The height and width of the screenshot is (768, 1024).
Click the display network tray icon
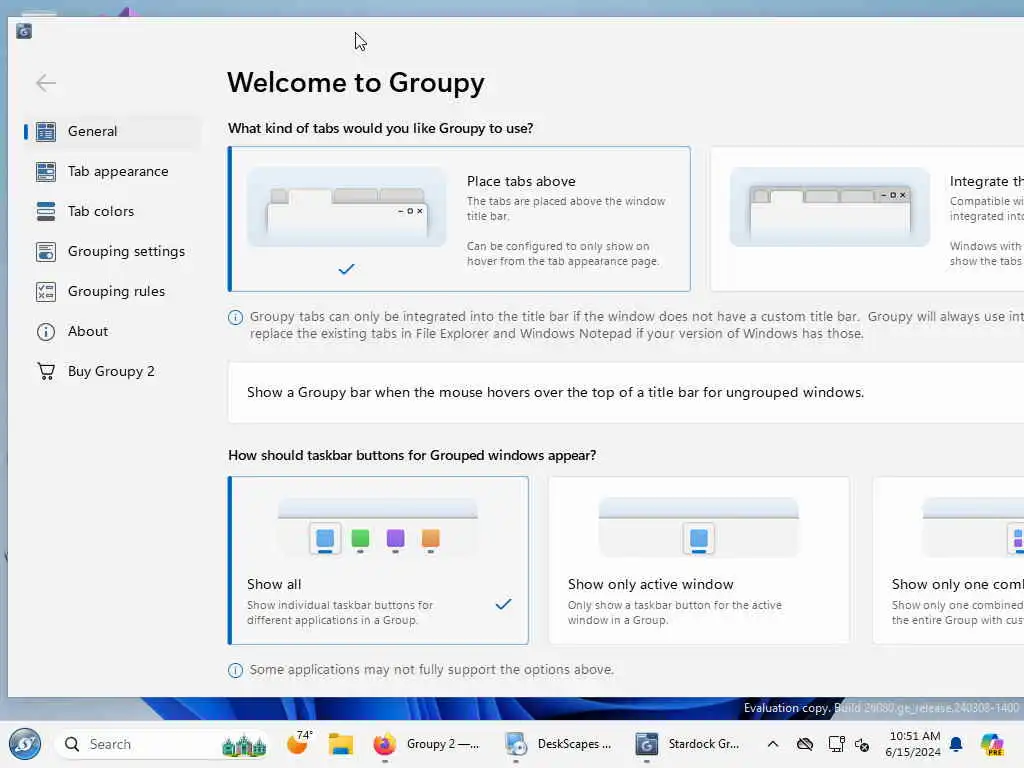click(836, 744)
